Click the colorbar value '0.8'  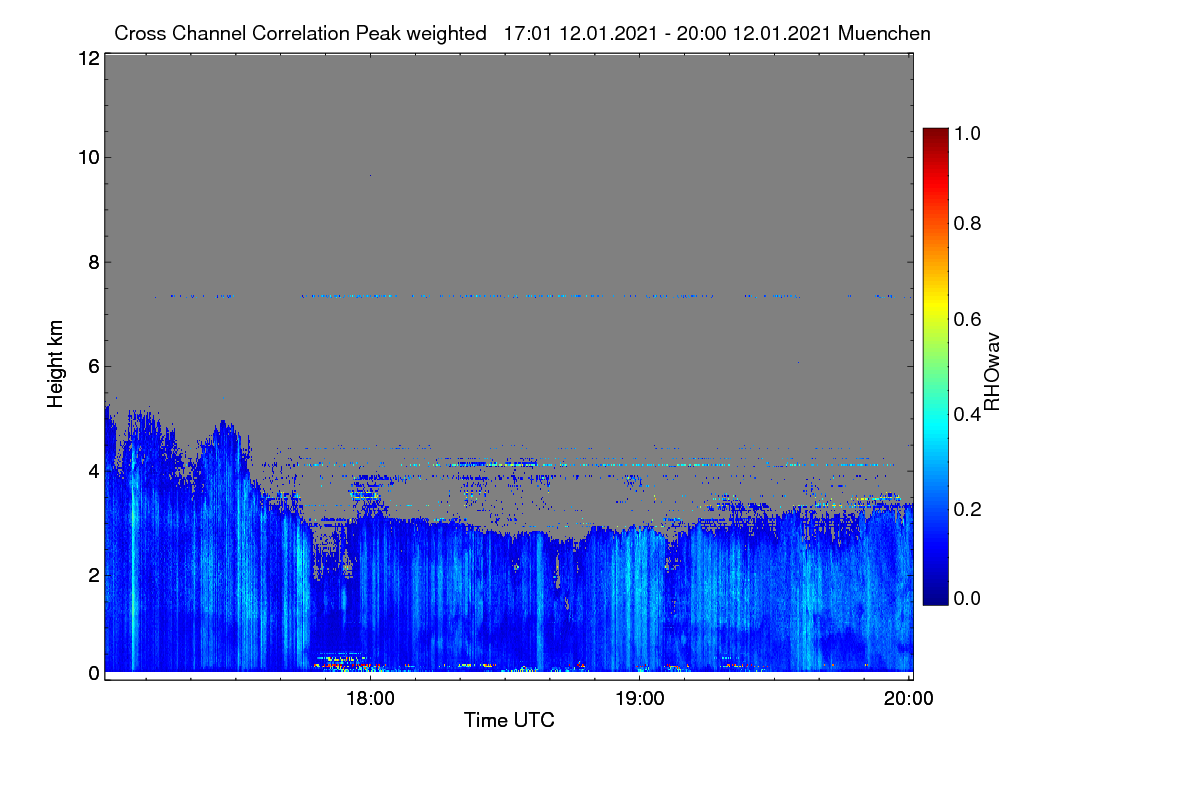tap(968, 223)
